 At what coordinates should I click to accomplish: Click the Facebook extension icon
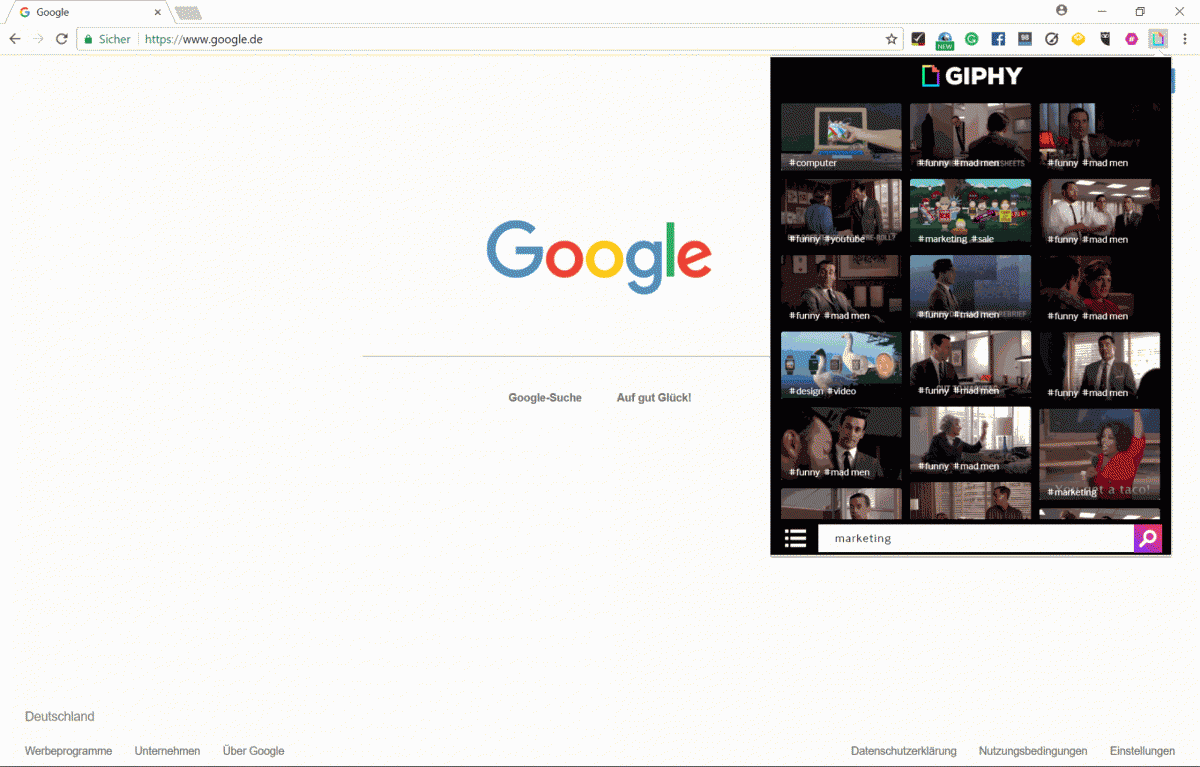998,39
